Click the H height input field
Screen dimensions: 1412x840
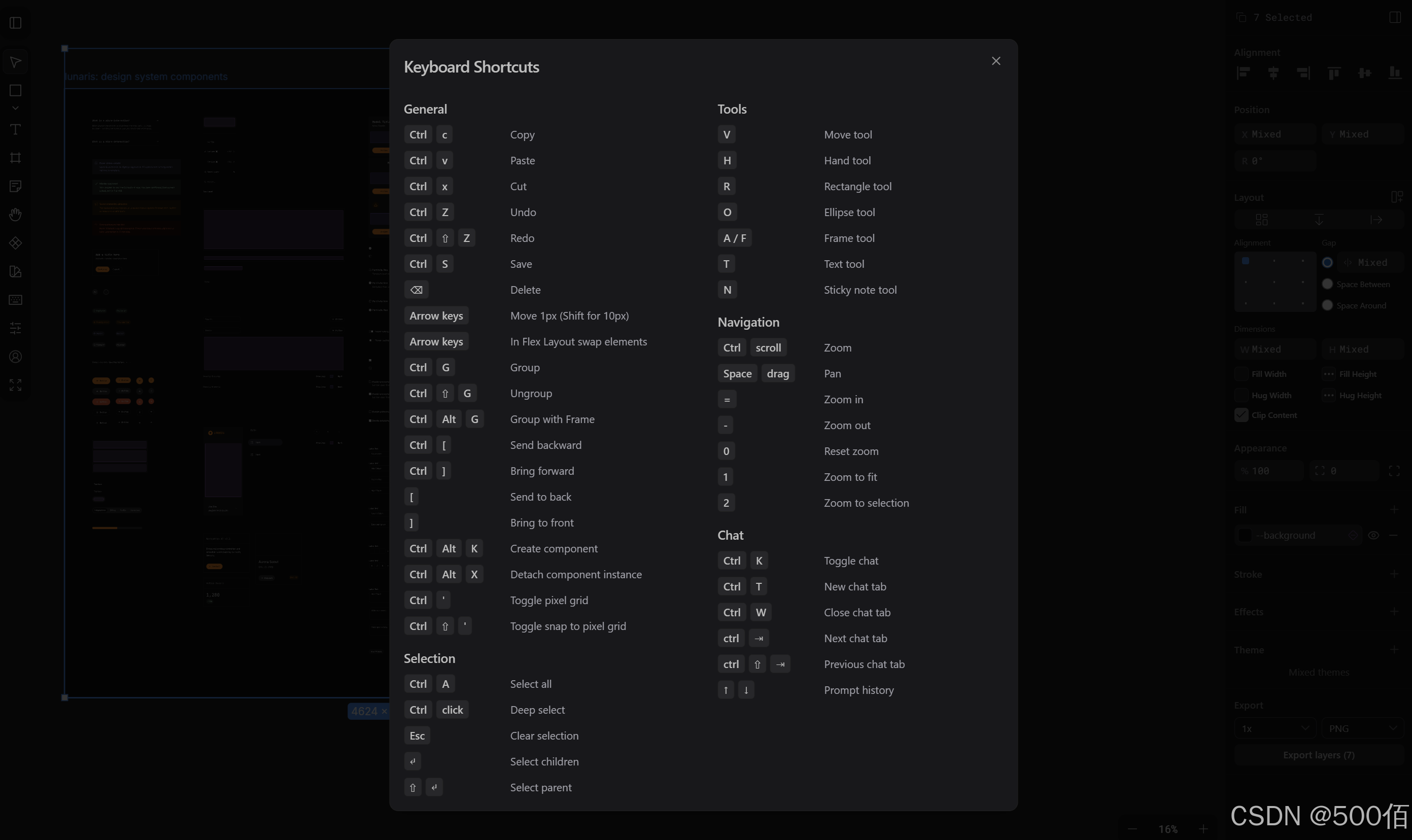(x=1363, y=350)
